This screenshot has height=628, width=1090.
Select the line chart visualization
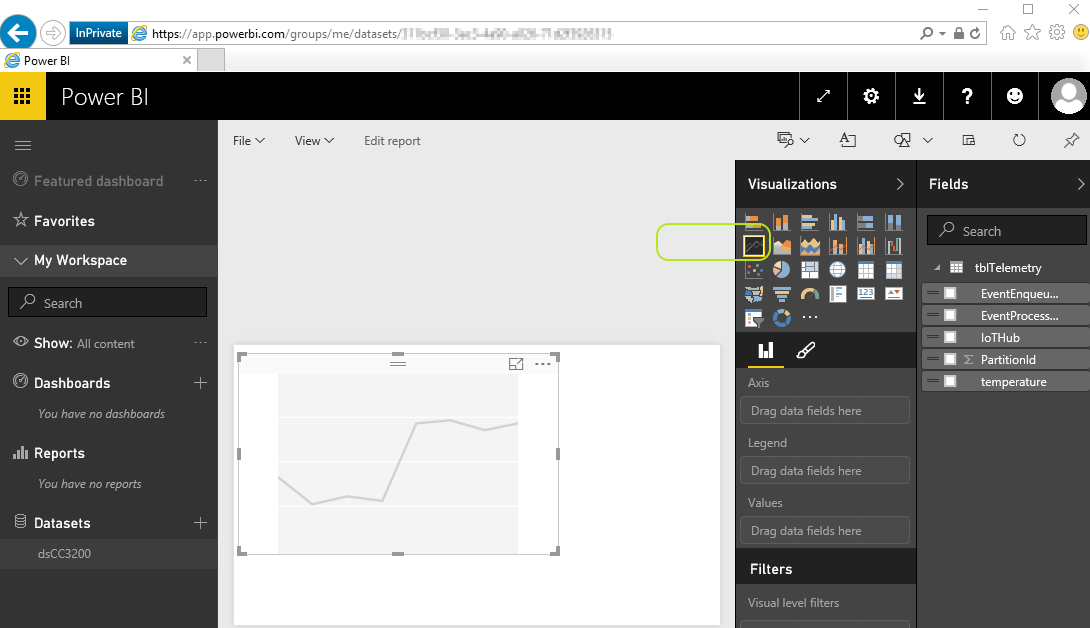point(754,246)
